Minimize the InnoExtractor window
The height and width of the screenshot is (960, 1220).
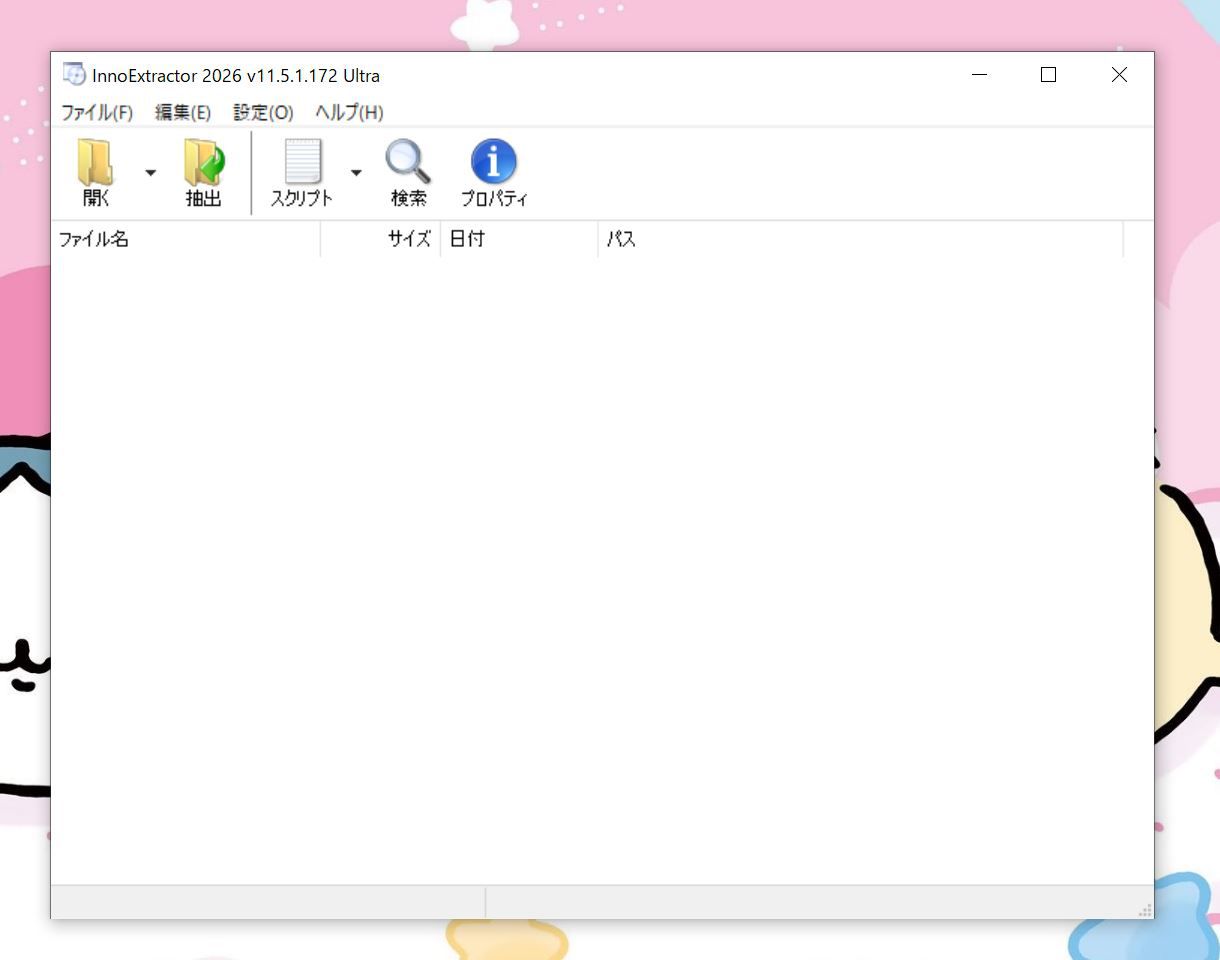click(x=979, y=75)
